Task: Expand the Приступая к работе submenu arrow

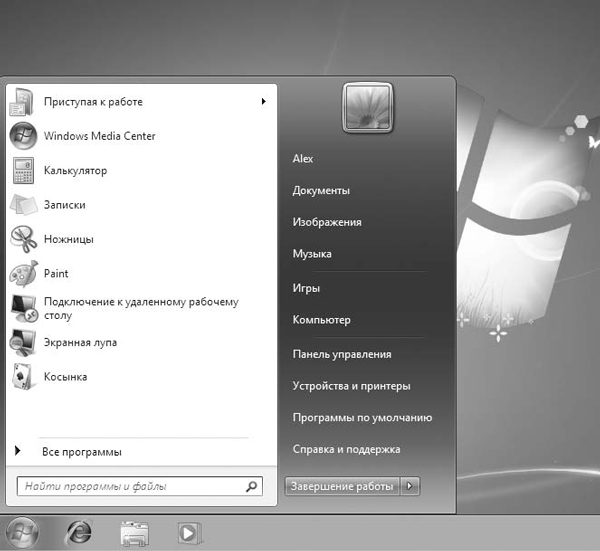Action: click(263, 101)
